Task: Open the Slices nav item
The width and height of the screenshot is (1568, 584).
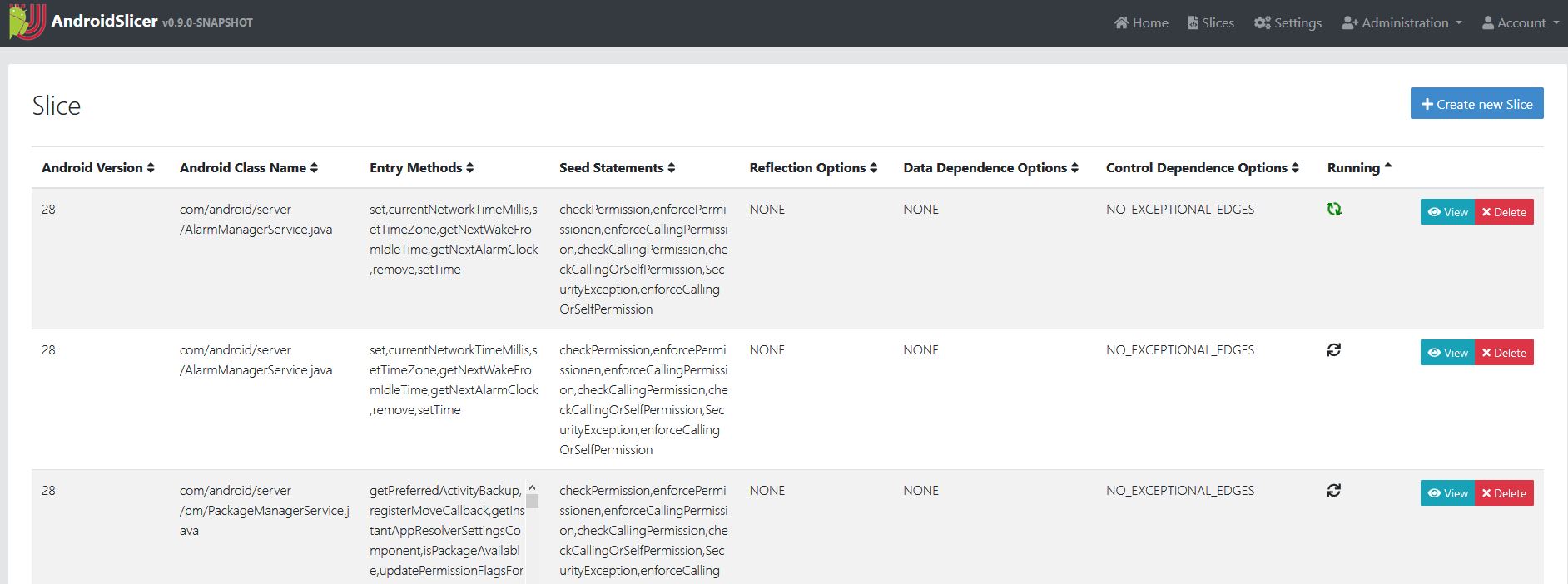Action: [1211, 23]
